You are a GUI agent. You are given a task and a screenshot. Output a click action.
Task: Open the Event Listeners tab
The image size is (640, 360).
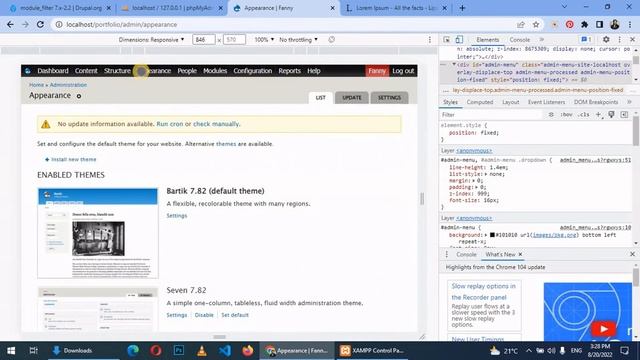pyautogui.click(x=546, y=102)
